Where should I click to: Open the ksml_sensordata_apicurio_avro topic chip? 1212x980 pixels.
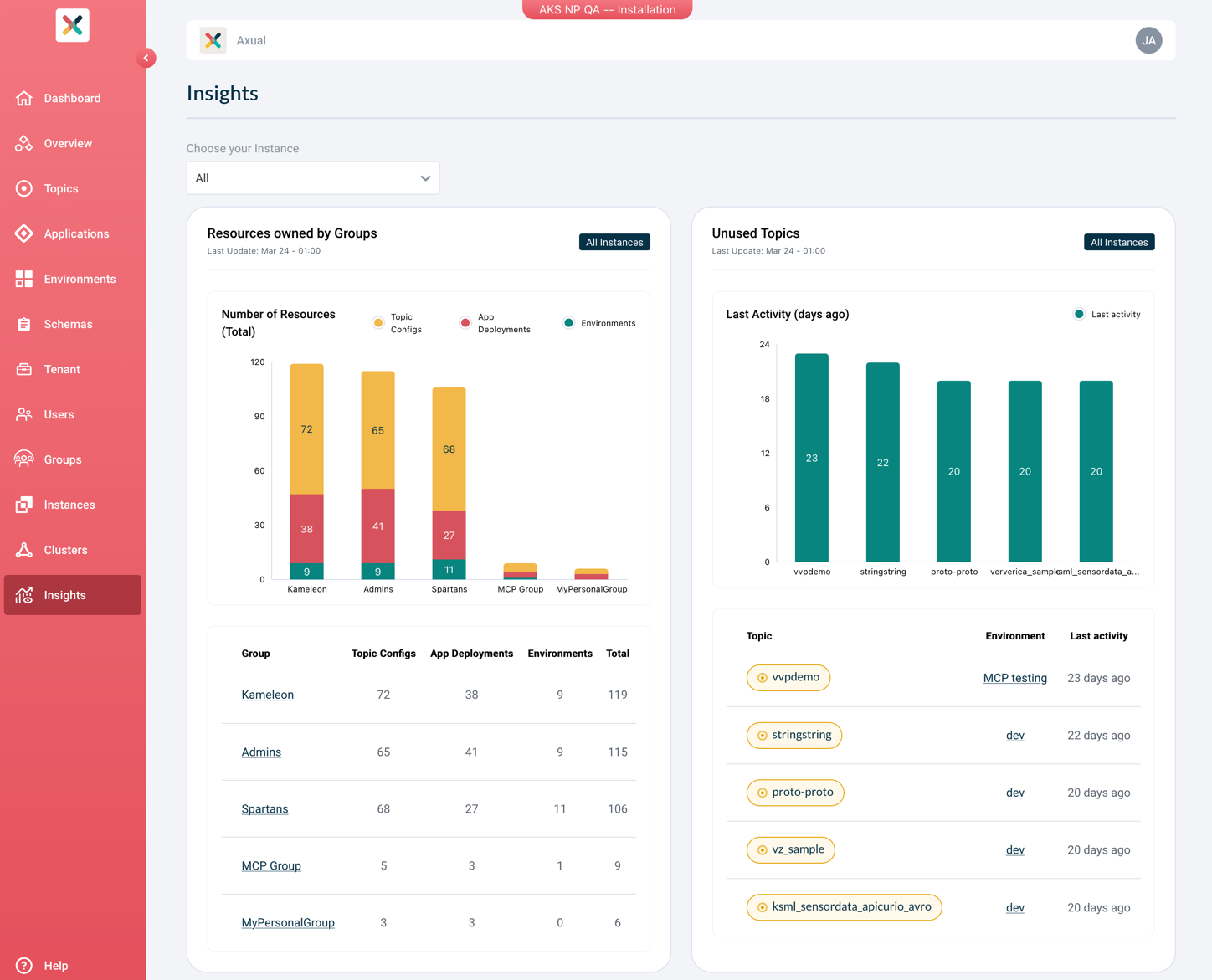click(844, 907)
